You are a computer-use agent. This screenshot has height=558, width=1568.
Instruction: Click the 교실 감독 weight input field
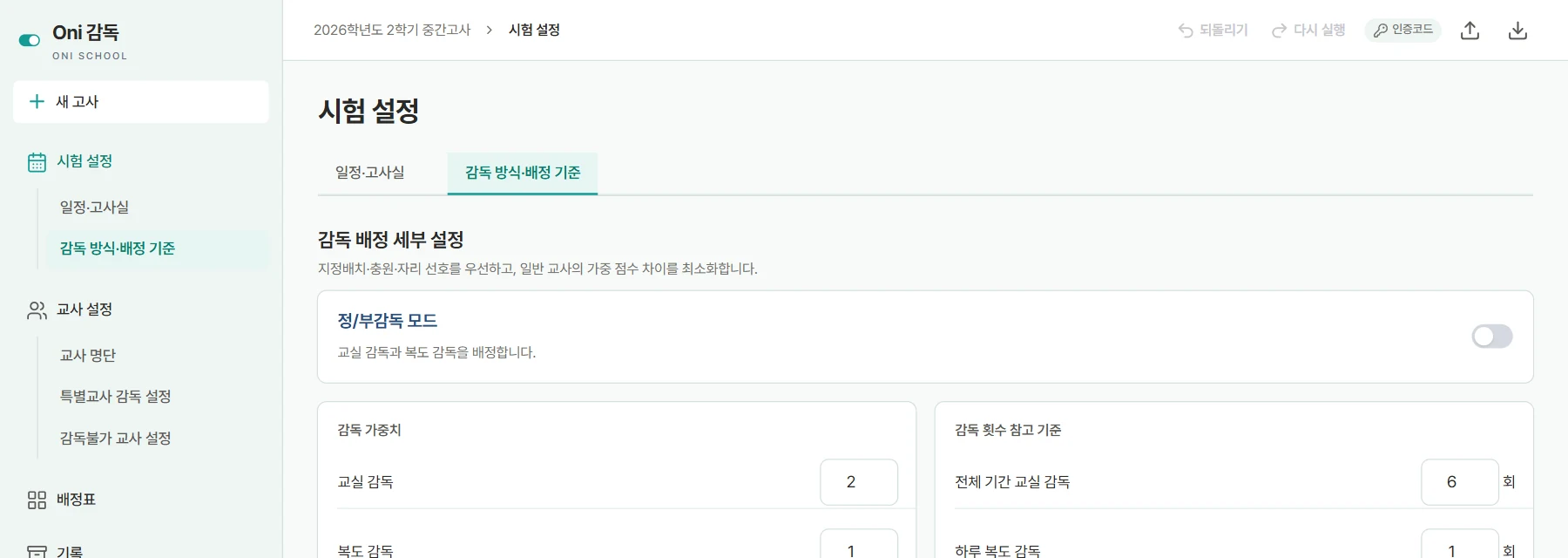click(859, 482)
